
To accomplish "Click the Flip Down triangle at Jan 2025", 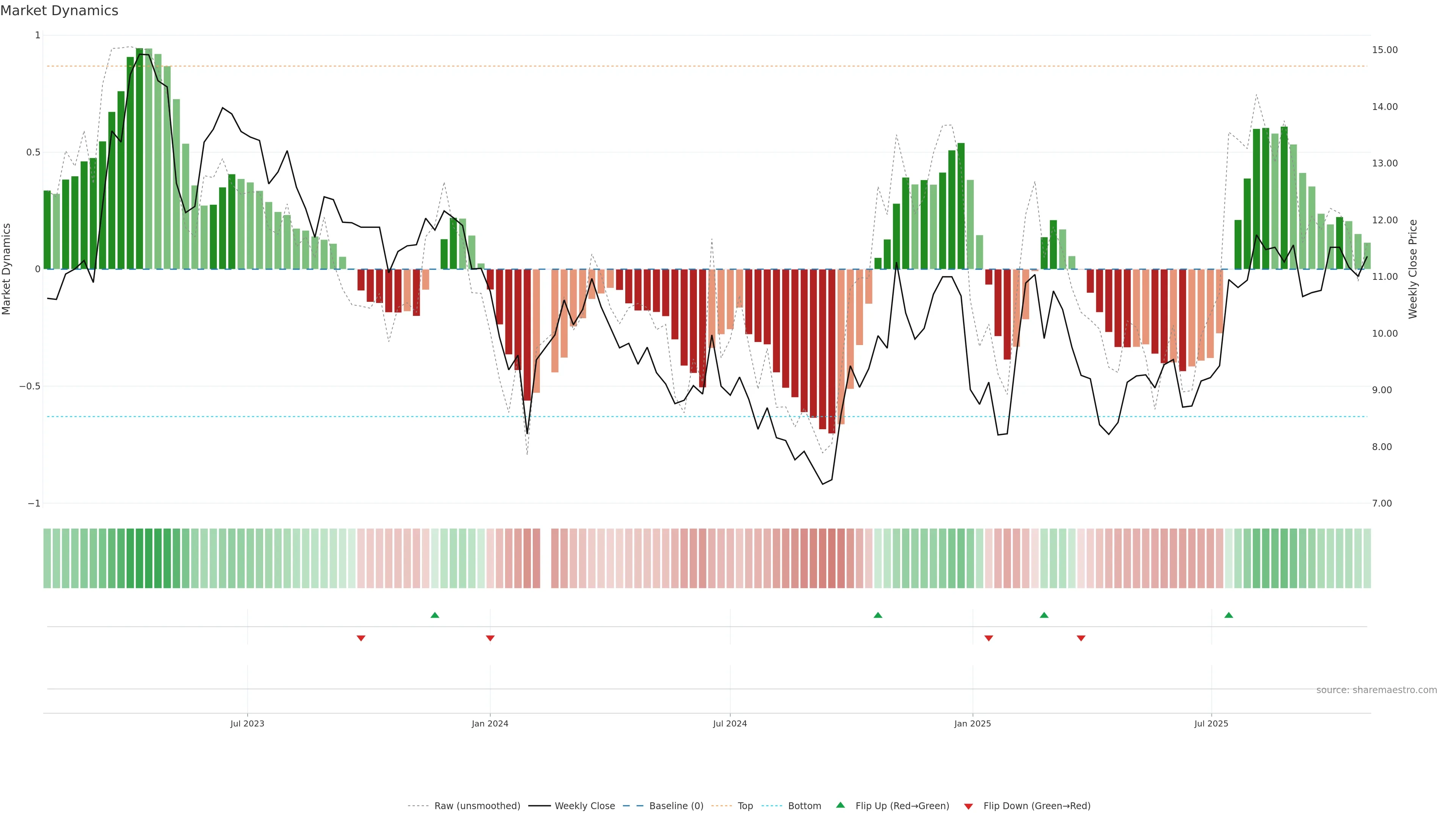I will coord(988,638).
